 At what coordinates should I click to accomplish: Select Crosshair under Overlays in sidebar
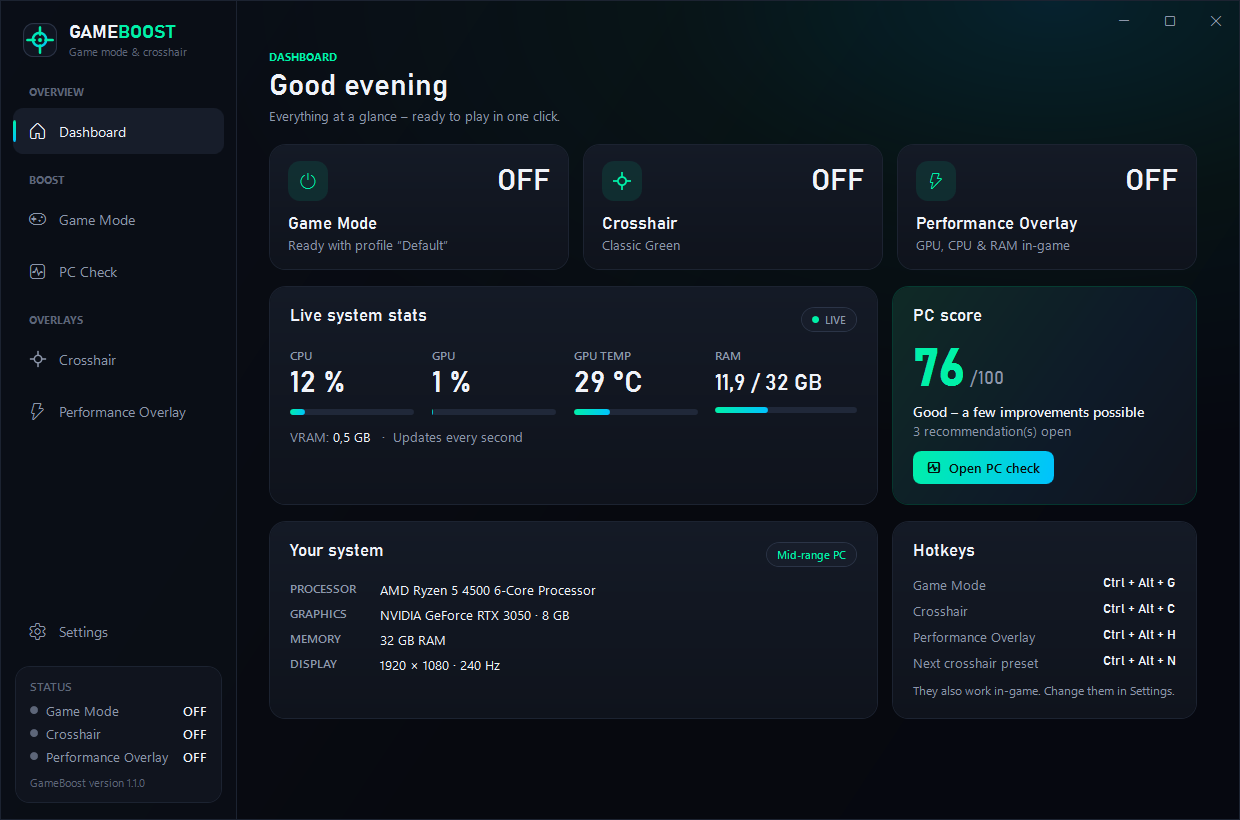point(118,359)
